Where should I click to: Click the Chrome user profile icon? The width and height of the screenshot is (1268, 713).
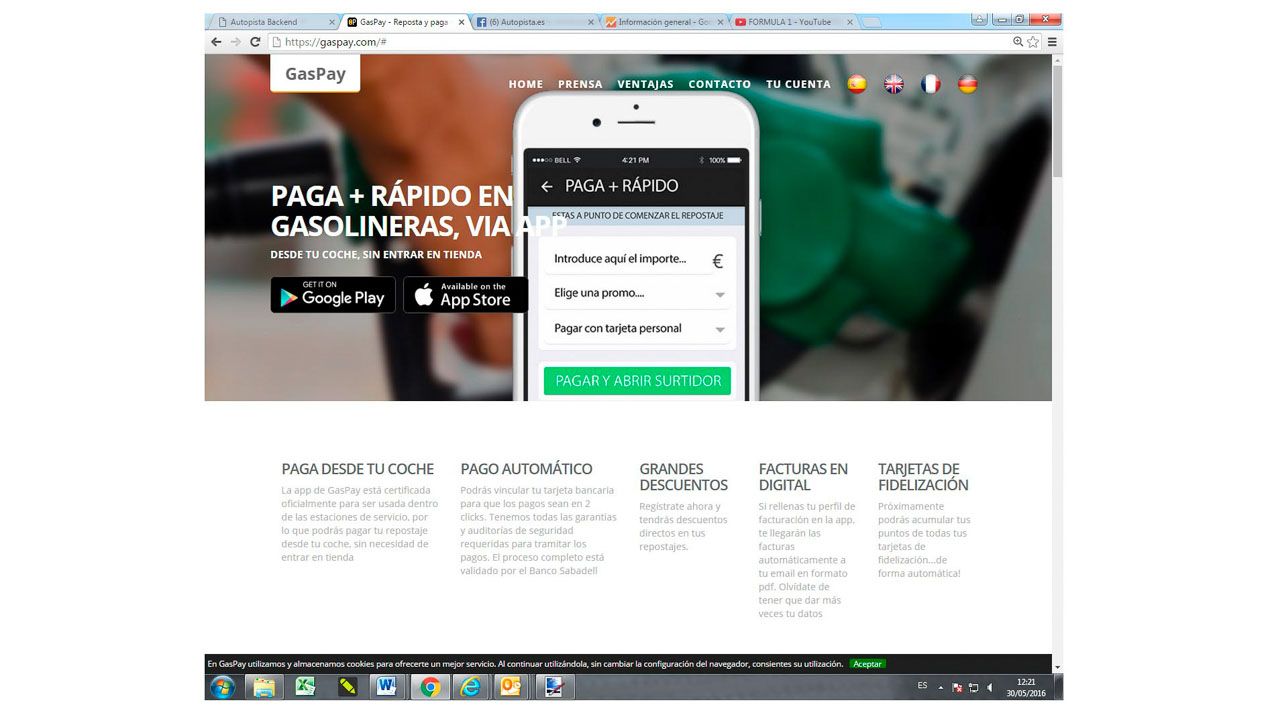coord(979,19)
